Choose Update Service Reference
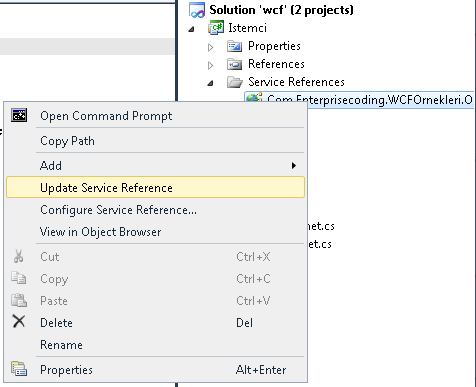Viewport: 476px width, 387px height. click(155, 188)
